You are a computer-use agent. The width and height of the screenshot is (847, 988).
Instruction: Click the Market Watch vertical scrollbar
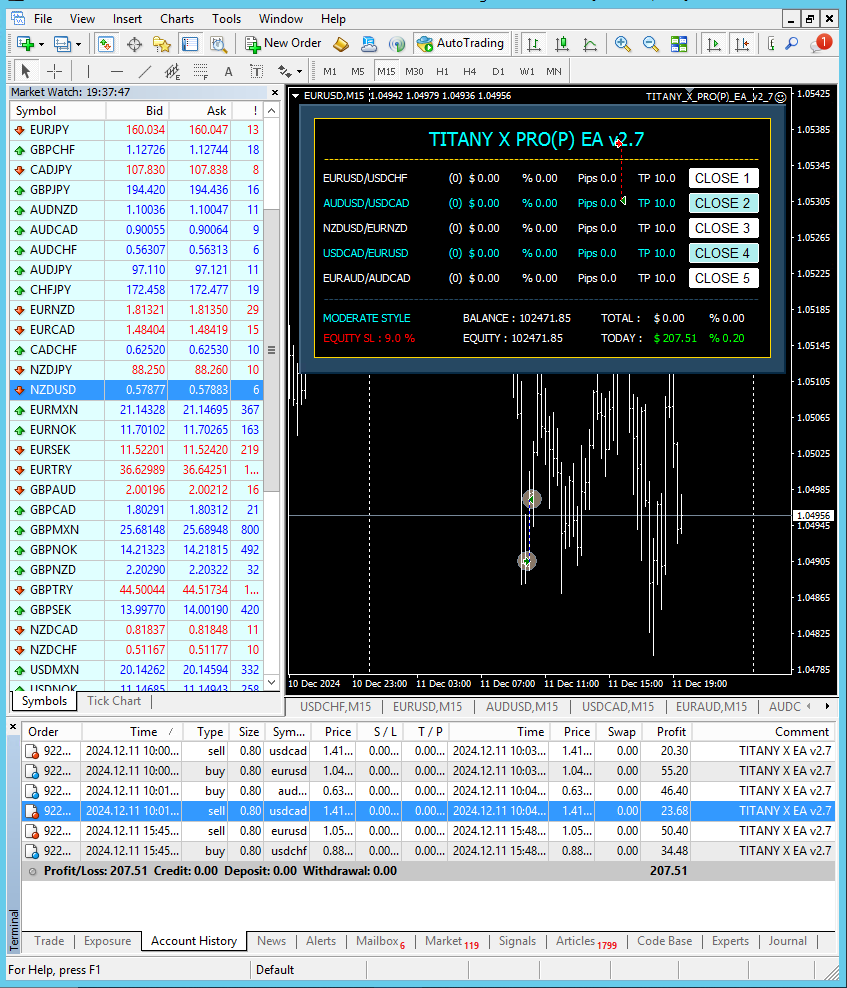pyautogui.click(x=272, y=400)
